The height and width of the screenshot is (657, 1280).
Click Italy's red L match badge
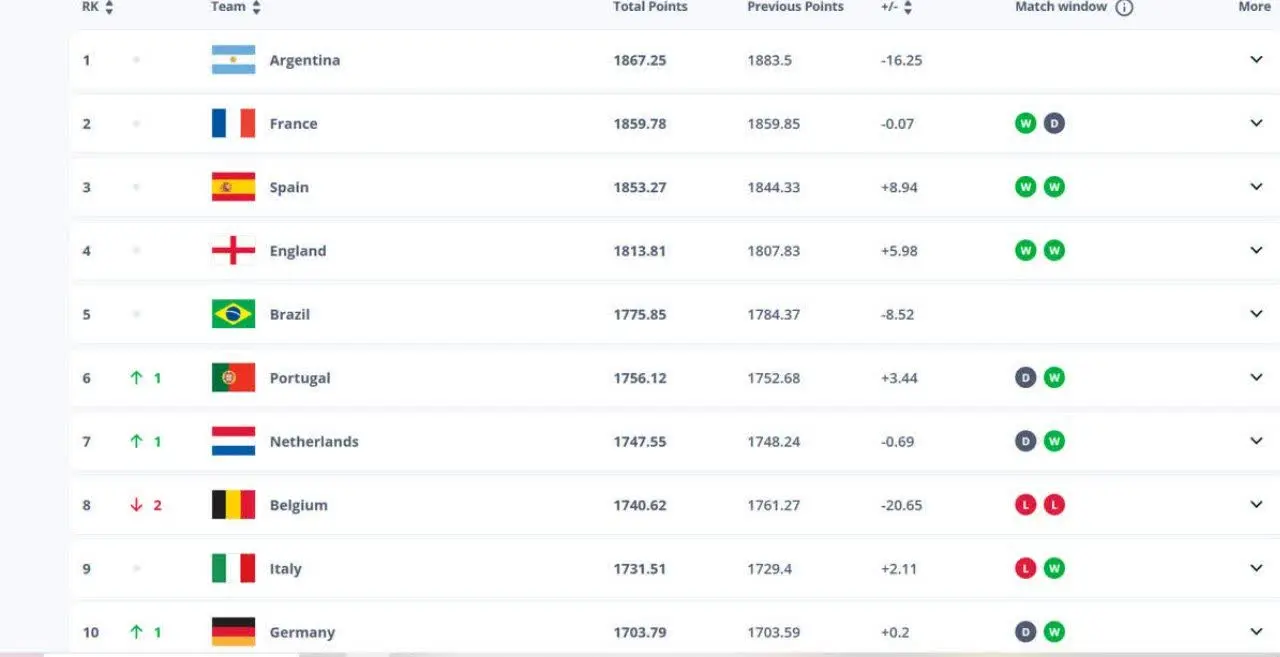click(1025, 568)
